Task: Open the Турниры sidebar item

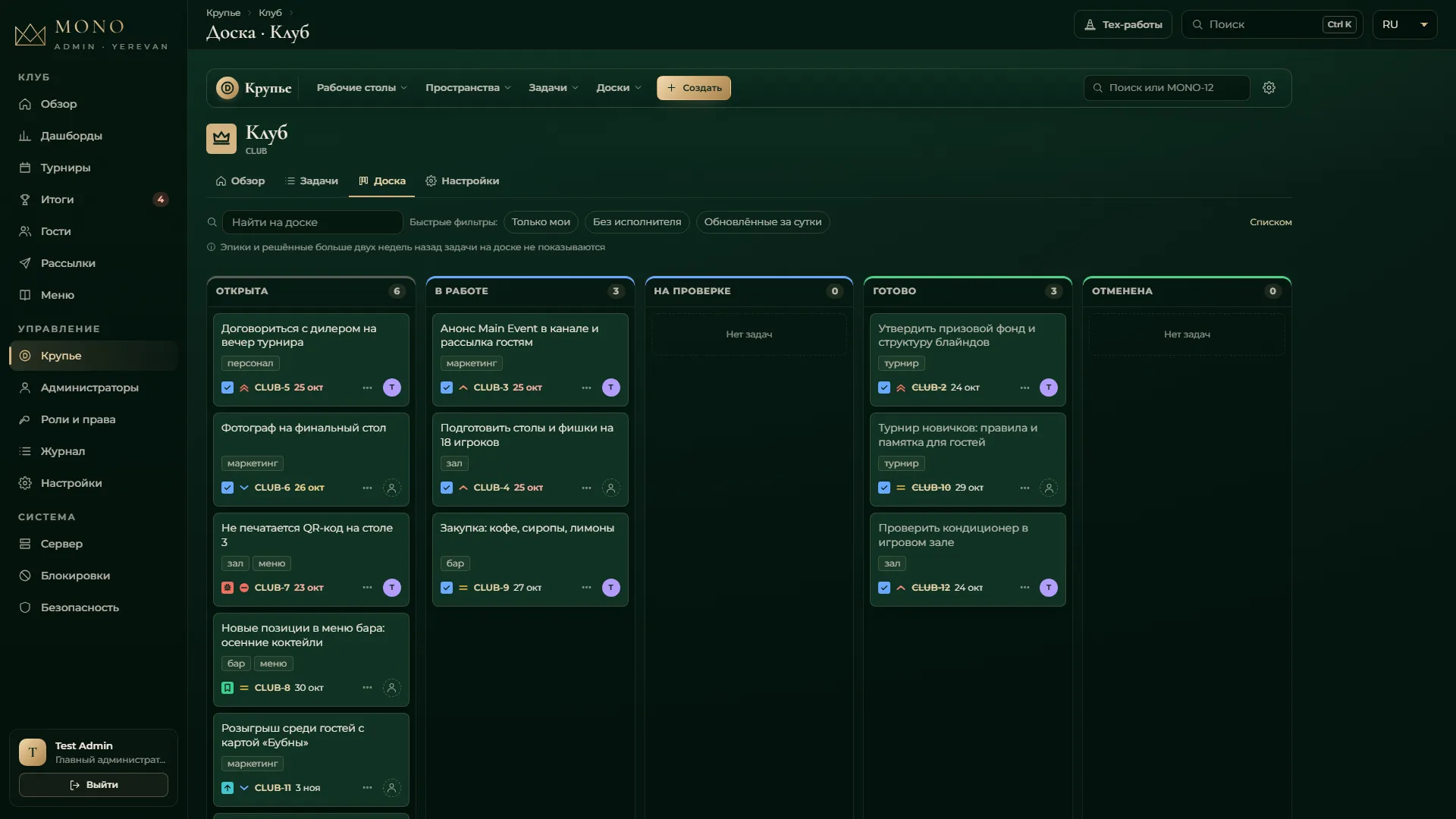Action: (93, 168)
